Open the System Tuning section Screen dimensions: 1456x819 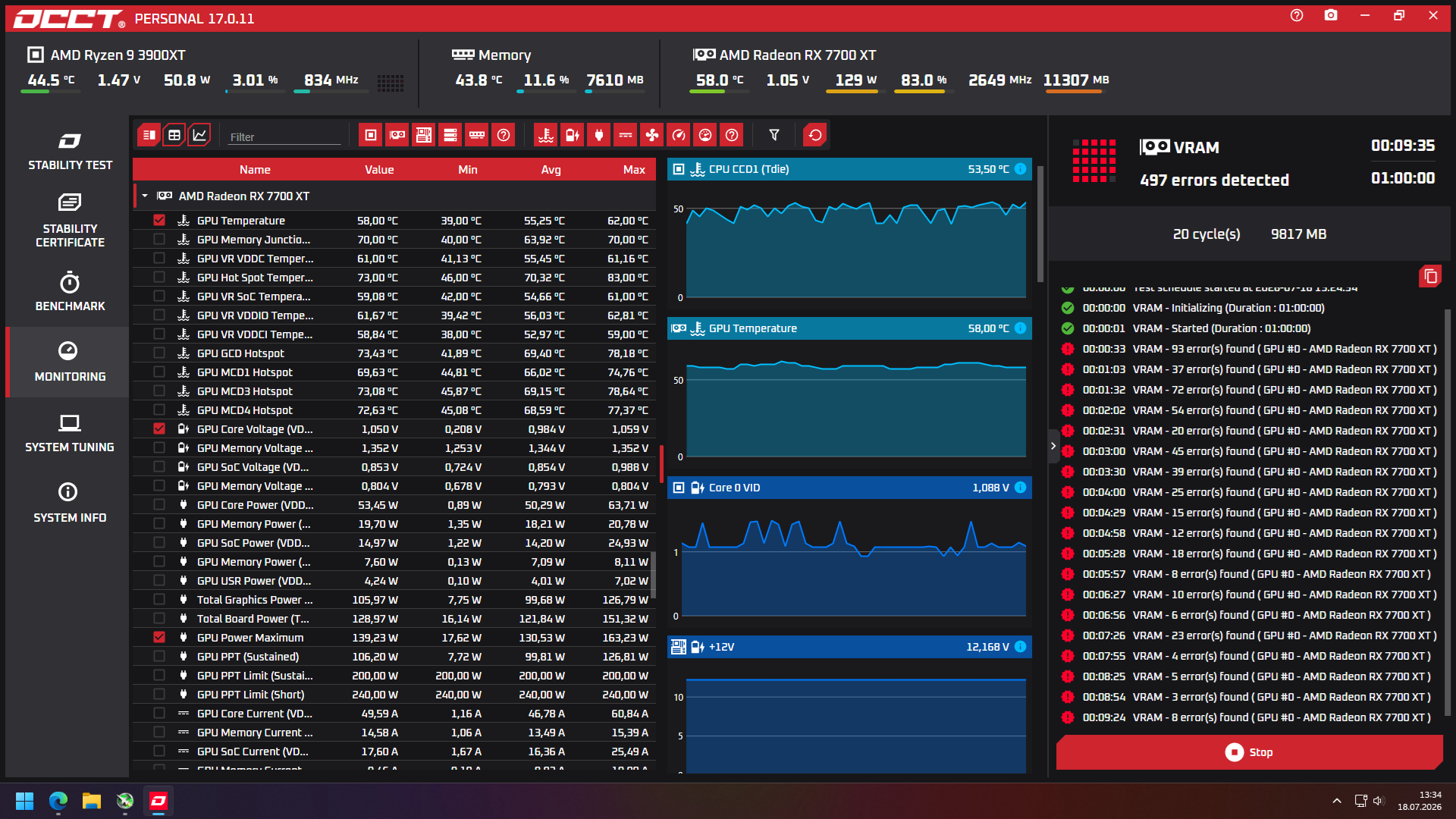[x=70, y=434]
